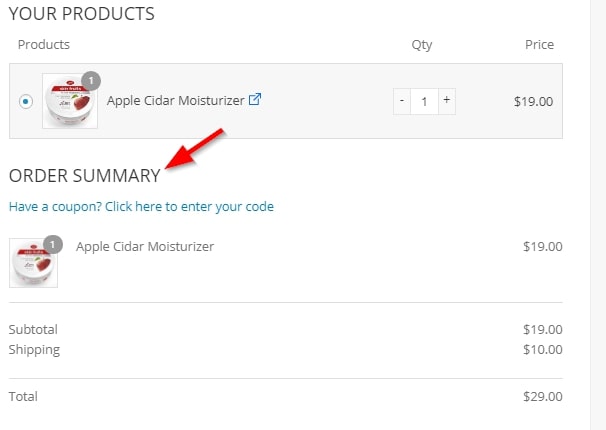This screenshot has height=430, width=606.
Task: Click quantity badge on Order Summary thumbnail
Action: point(53,245)
